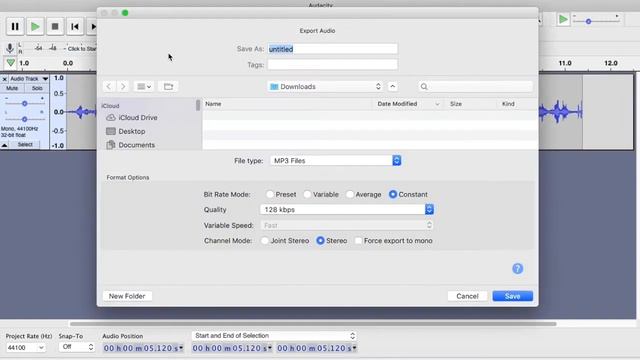Click the New Folder button
Image resolution: width=640 pixels, height=360 pixels.
pyautogui.click(x=127, y=296)
